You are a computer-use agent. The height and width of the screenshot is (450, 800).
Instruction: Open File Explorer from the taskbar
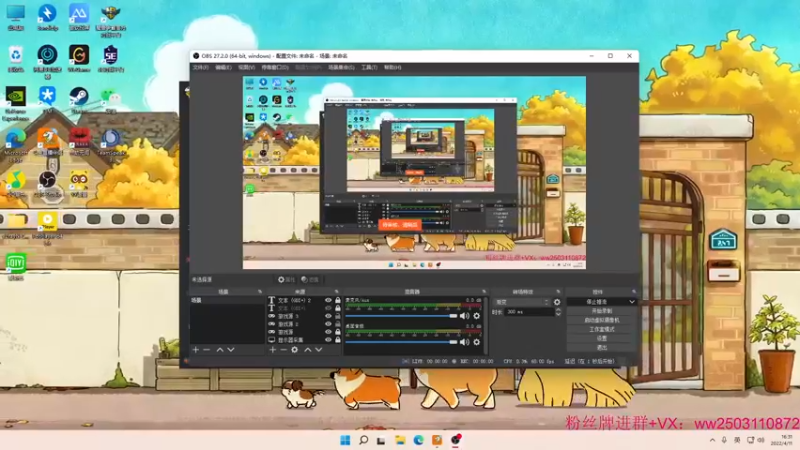pos(400,440)
